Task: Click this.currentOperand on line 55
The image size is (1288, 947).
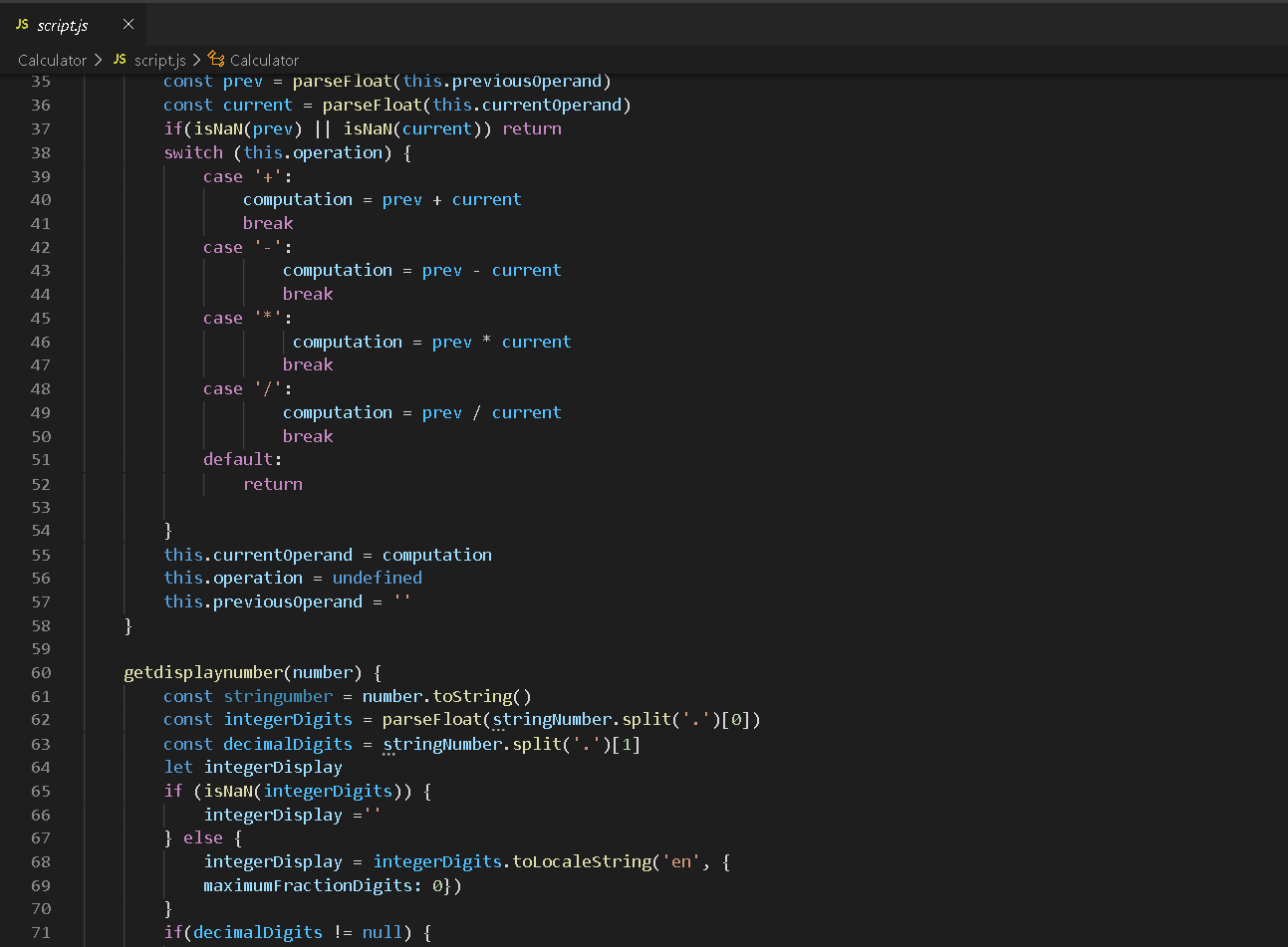Action: click(258, 555)
